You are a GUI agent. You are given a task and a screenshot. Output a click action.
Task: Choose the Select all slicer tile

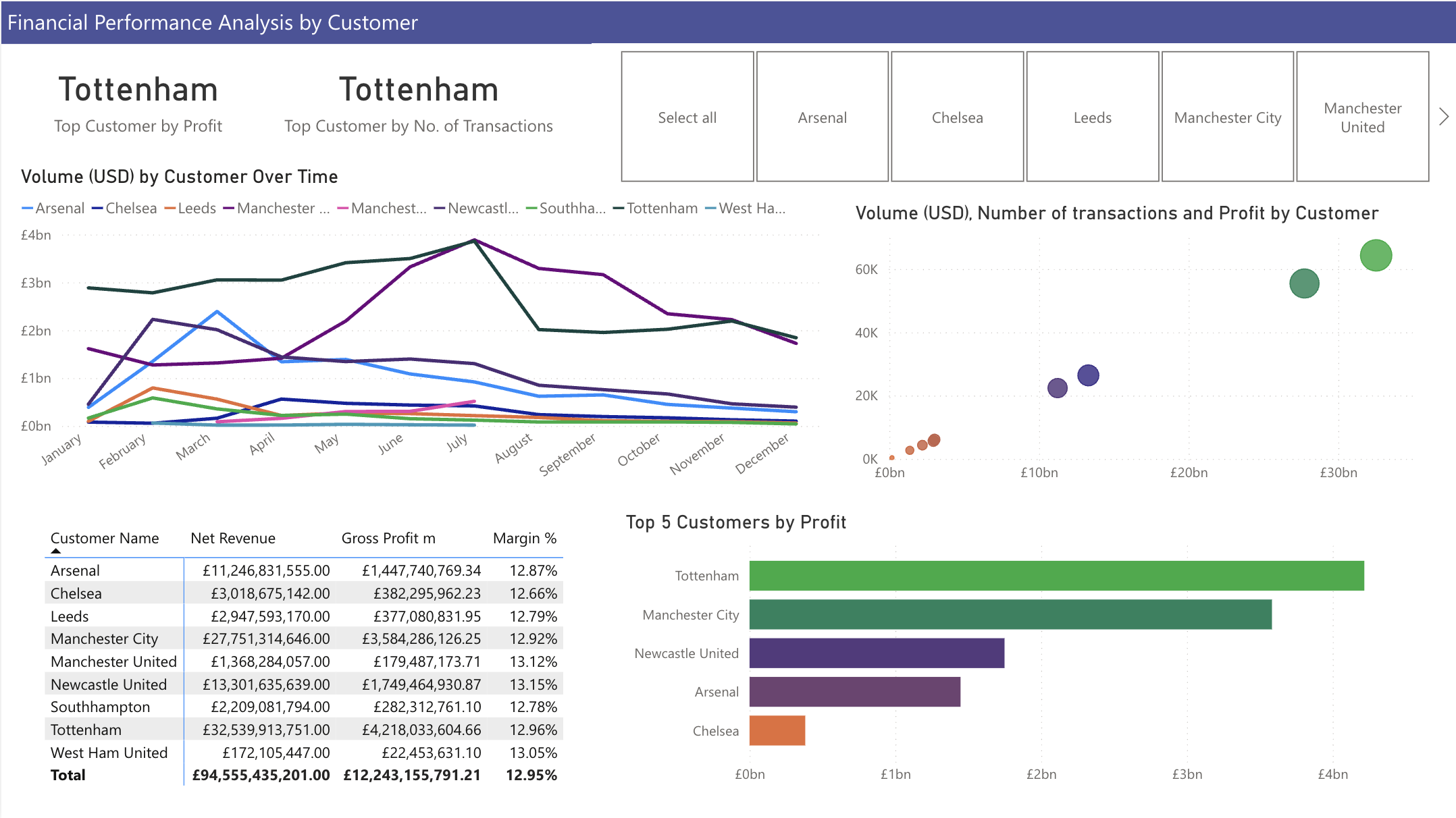pos(687,117)
